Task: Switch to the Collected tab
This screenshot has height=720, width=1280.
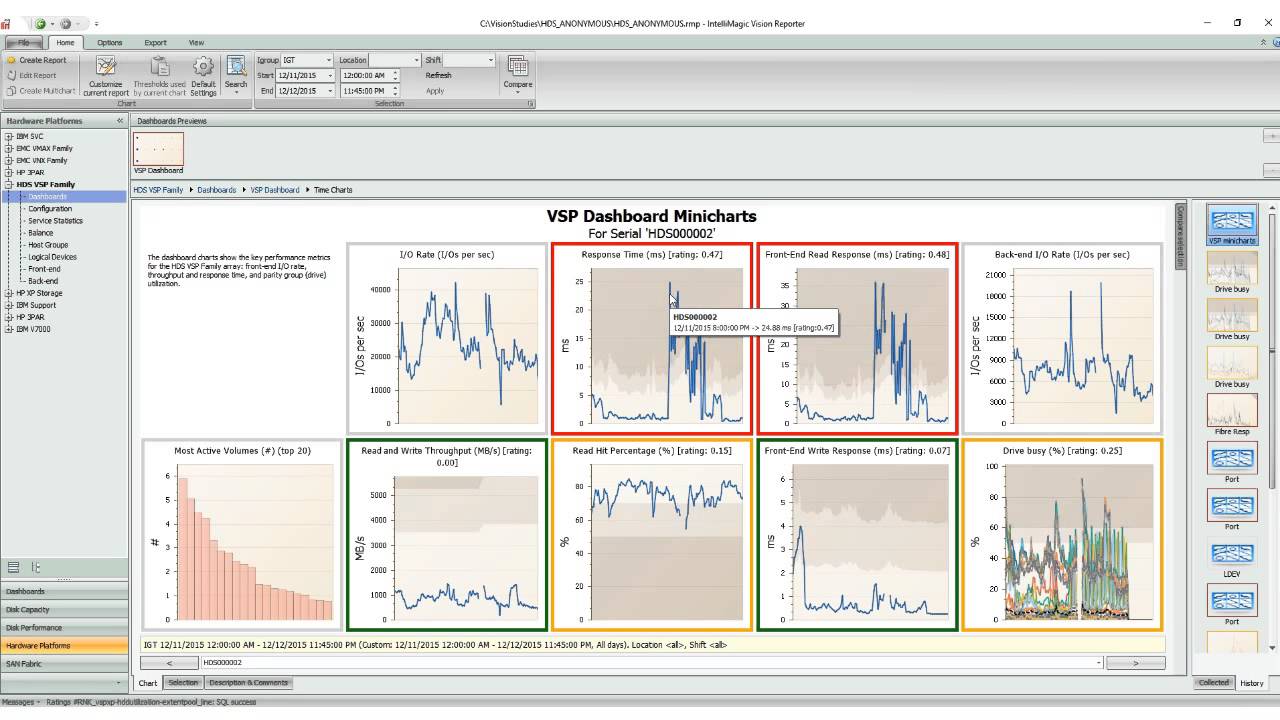Action: 1214,683
